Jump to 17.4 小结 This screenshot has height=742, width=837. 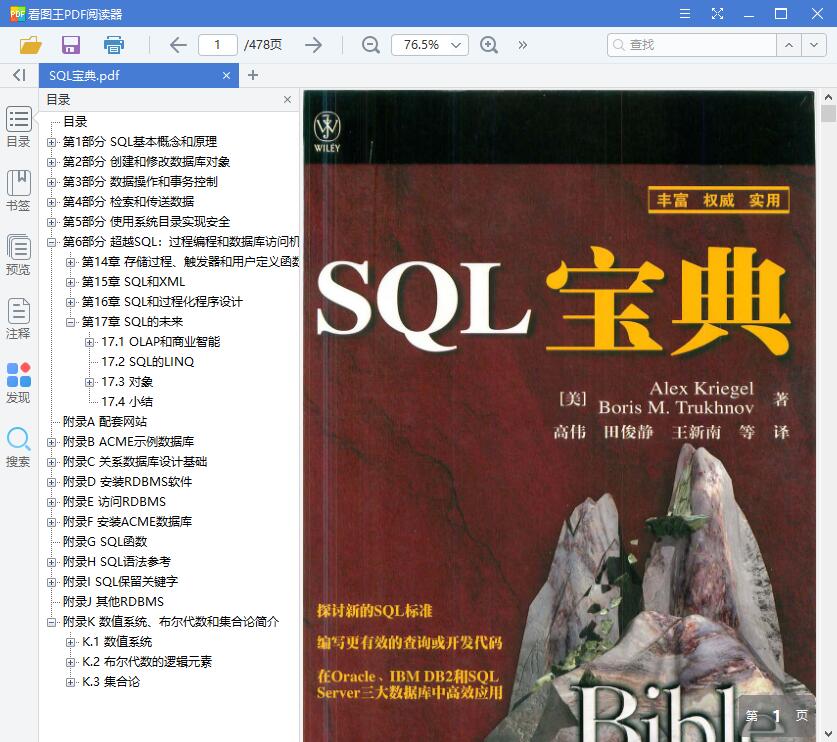(127, 401)
